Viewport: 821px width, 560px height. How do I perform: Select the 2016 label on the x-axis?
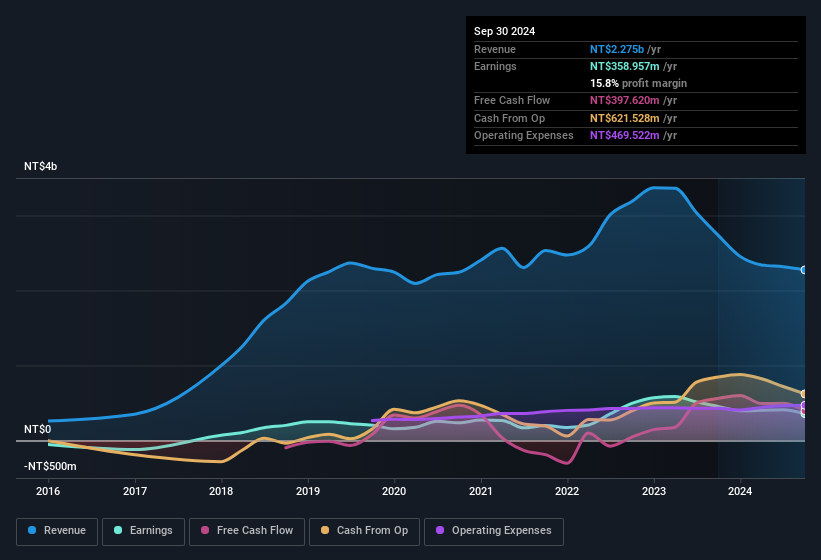pyautogui.click(x=48, y=491)
